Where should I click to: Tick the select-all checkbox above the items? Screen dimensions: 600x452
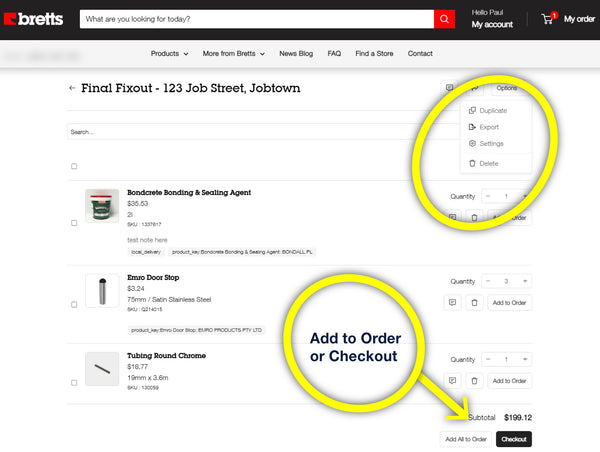[74, 166]
